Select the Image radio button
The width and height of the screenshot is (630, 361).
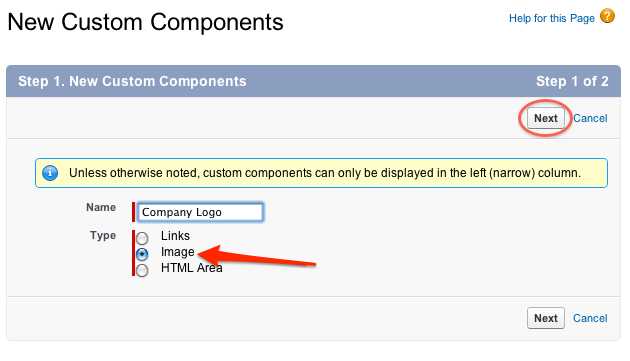coord(142,254)
